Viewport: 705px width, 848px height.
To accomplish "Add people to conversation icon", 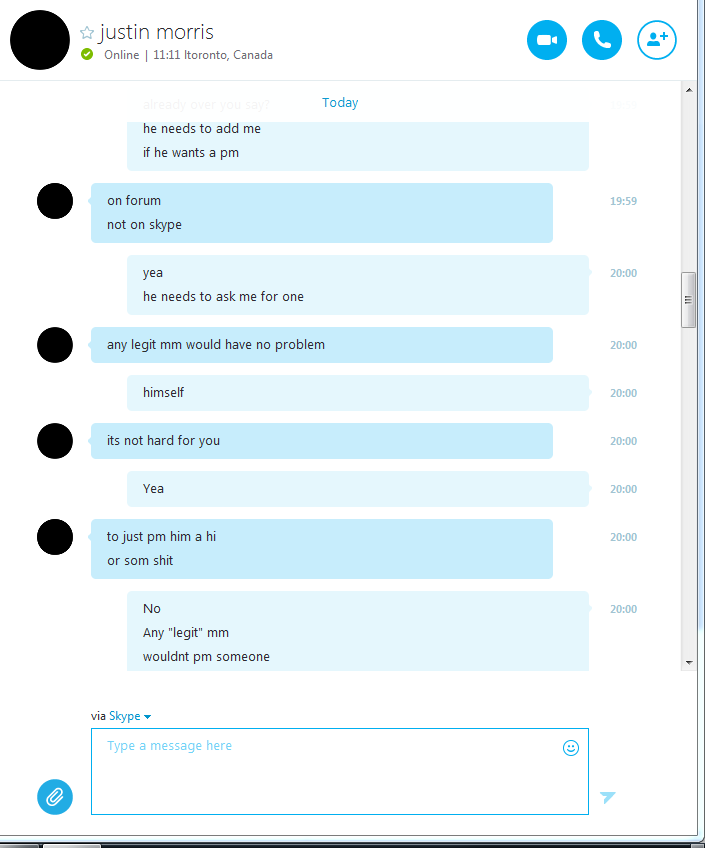I will (657, 40).
